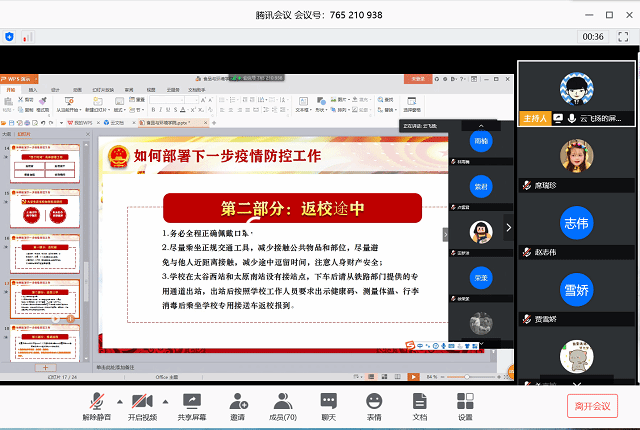
Task: Click add-slide plus button below thumbnails
Action: [x=45, y=367]
